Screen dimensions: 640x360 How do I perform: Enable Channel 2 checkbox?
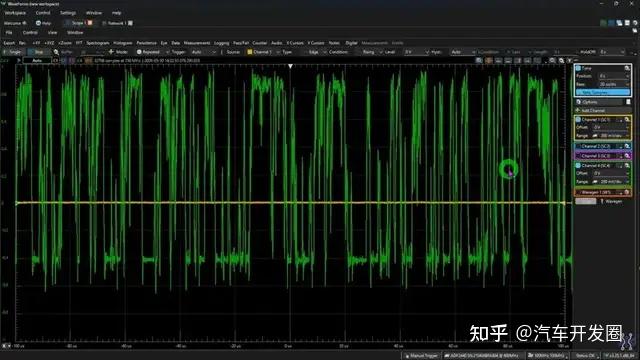tap(578, 146)
